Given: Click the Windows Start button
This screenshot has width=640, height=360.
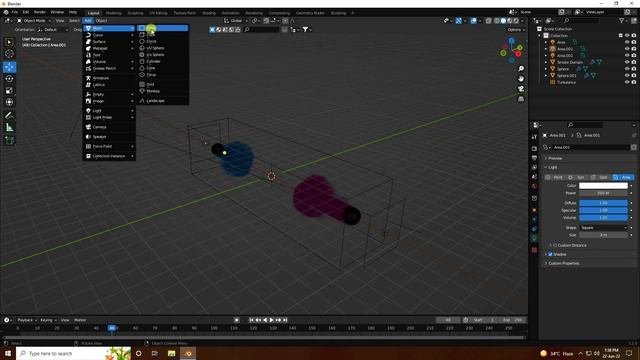Looking at the screenshot, I should click(x=8, y=353).
